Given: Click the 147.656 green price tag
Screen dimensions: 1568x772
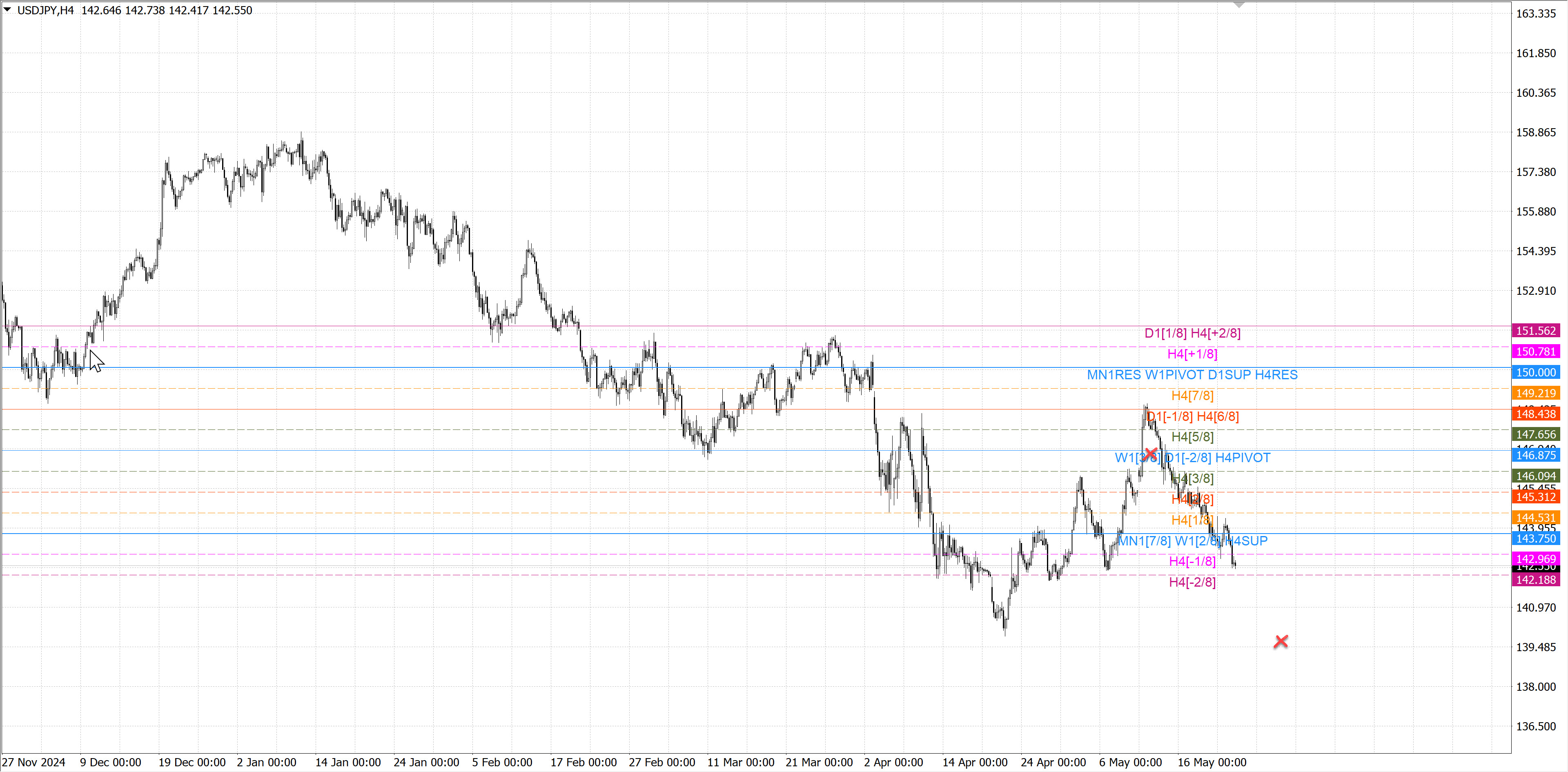Looking at the screenshot, I should tap(1535, 434).
